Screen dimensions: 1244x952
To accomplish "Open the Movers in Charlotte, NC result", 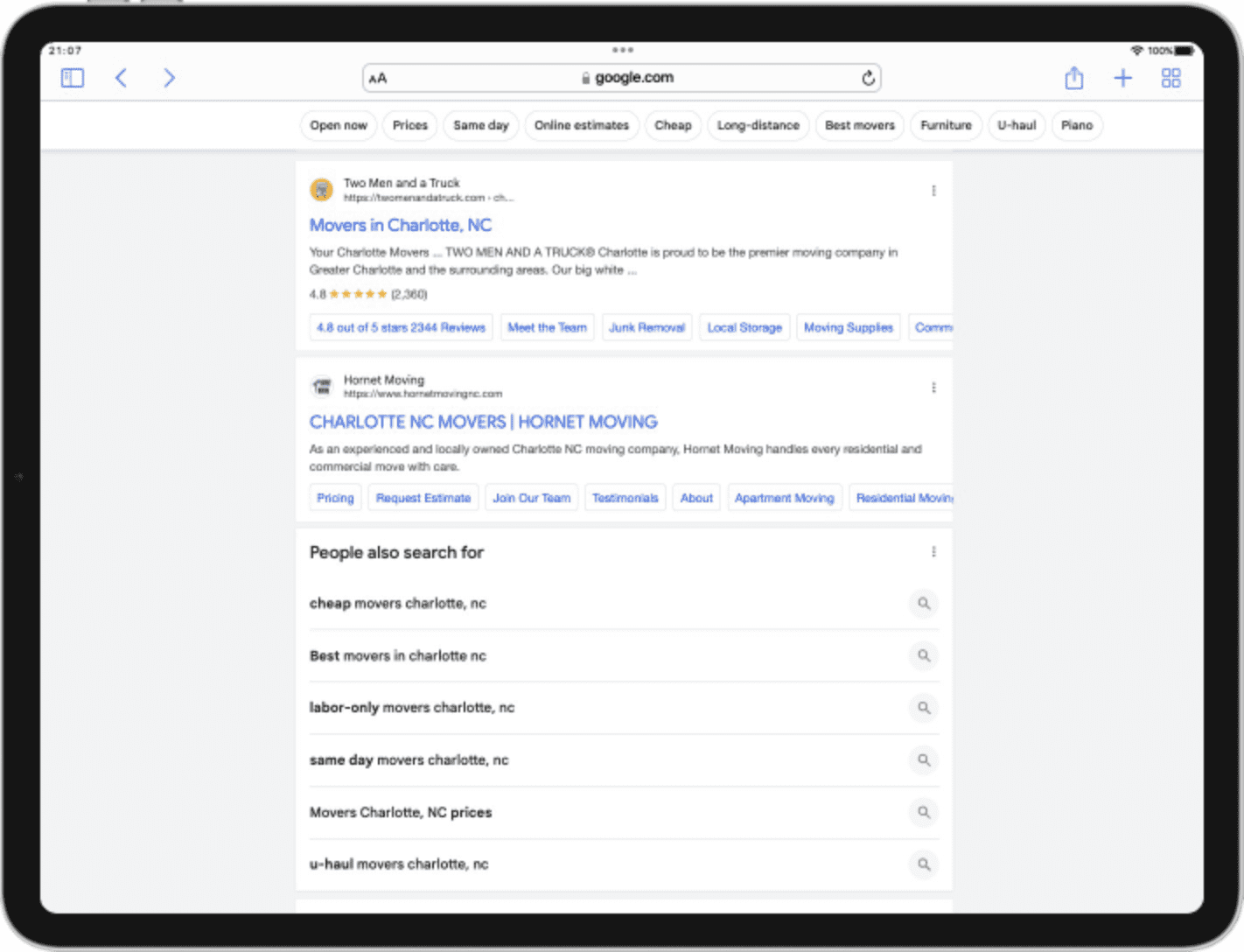I will (x=401, y=225).
